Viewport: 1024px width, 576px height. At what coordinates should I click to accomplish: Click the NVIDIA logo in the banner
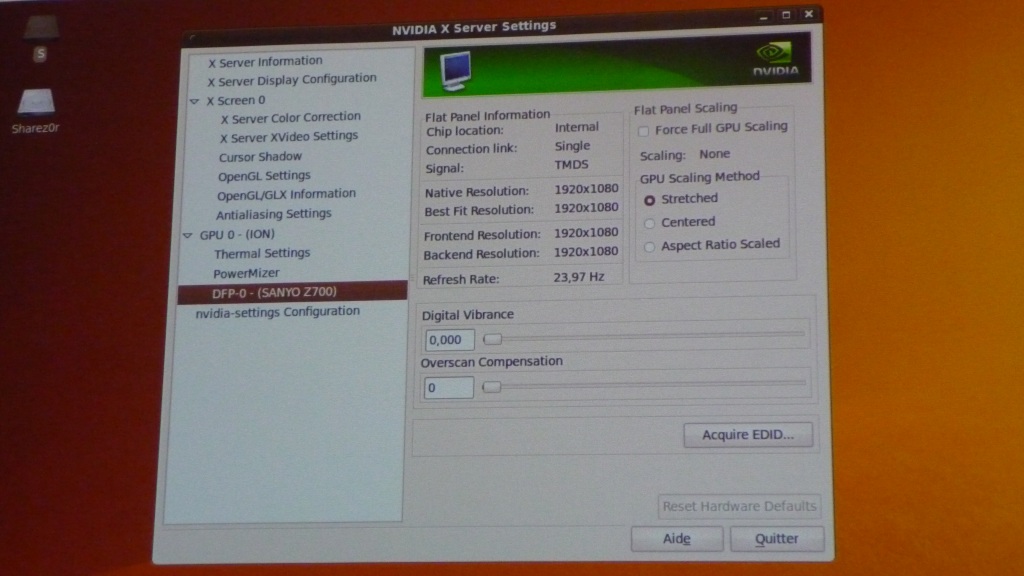click(775, 59)
